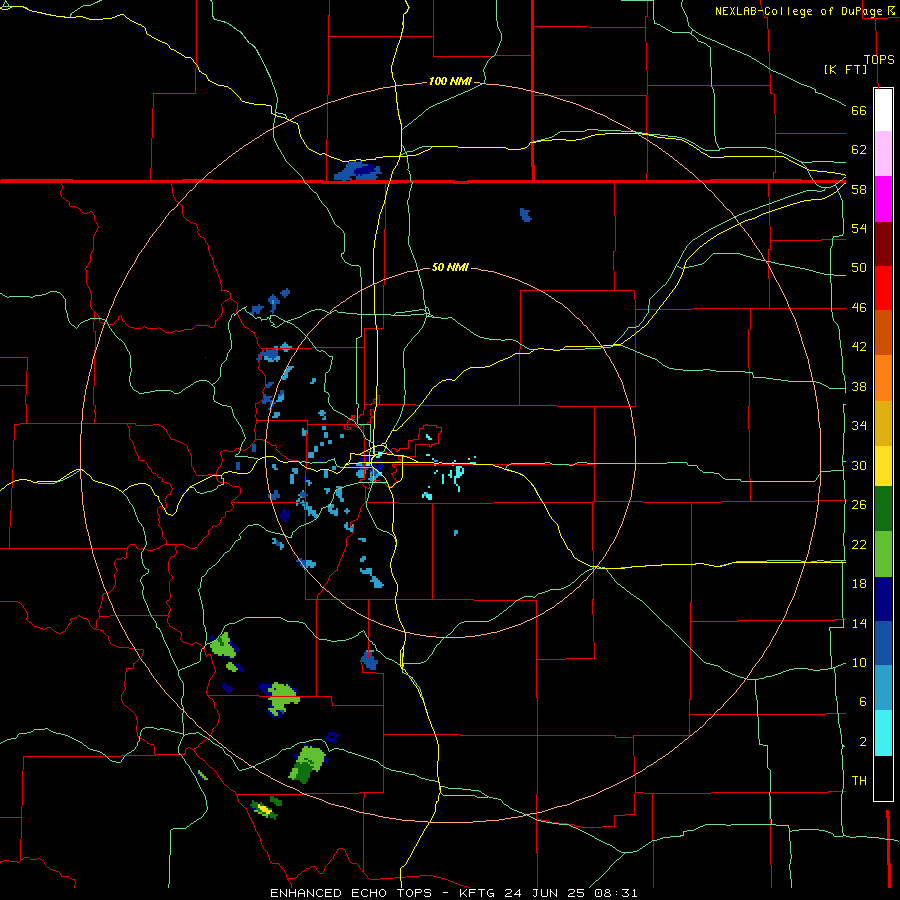This screenshot has width=900, height=900.
Task: Click the 50 value on the legend scale
Action: tap(859, 267)
